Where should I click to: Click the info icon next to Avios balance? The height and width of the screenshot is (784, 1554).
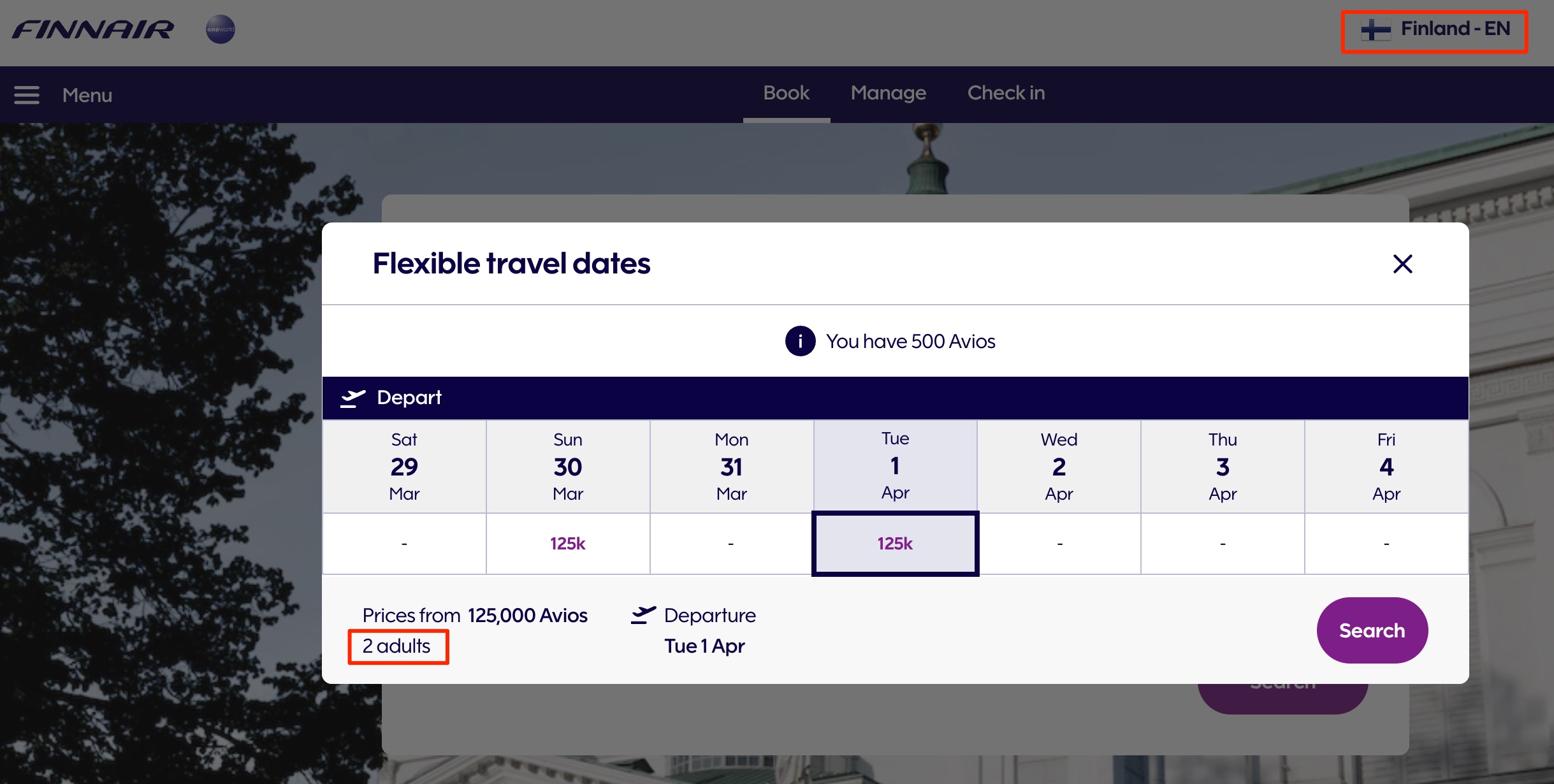click(800, 341)
